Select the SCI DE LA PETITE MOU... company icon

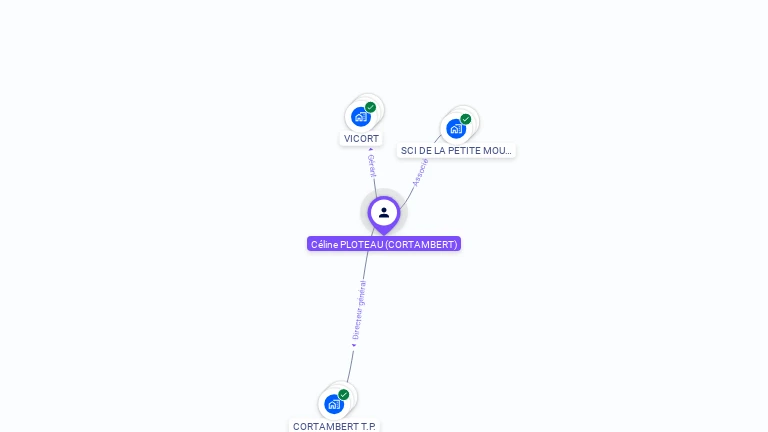point(456,129)
